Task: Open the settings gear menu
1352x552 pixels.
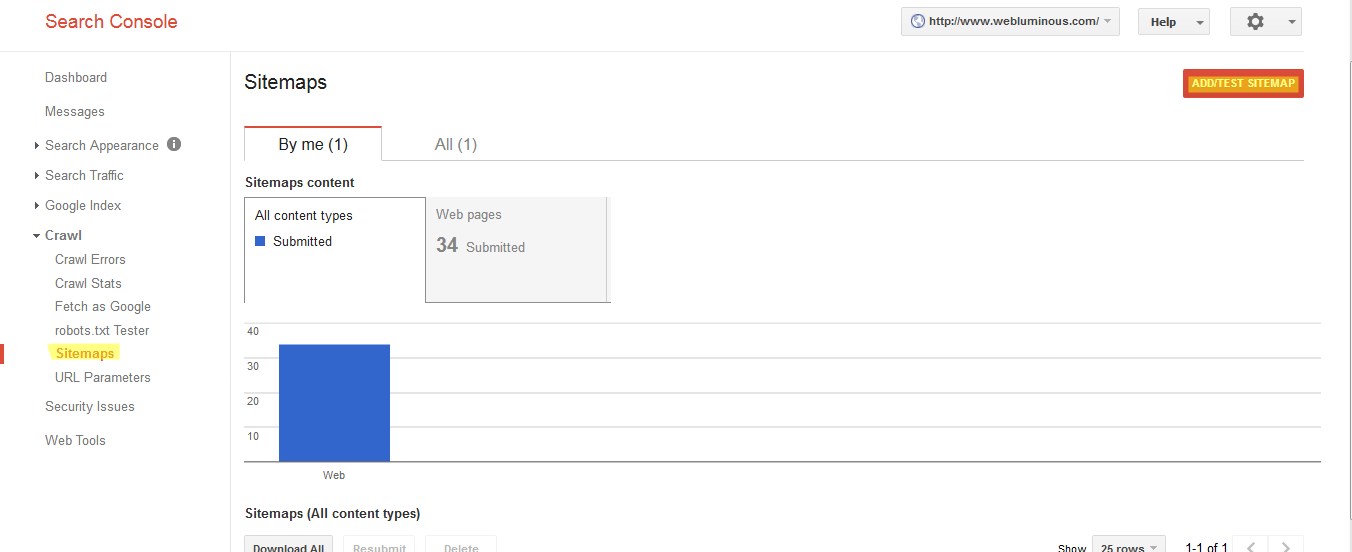Action: pyautogui.click(x=1265, y=21)
